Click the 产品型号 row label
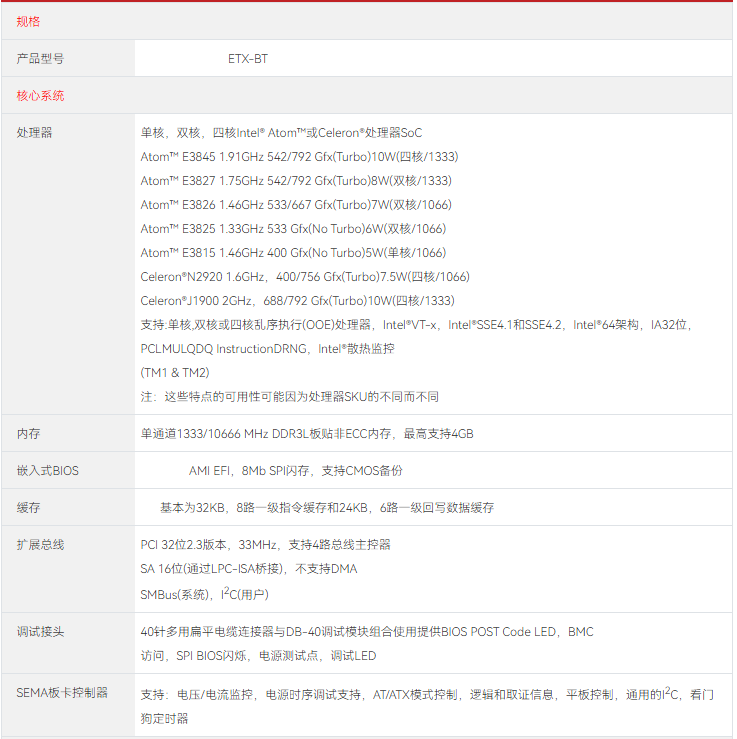Image resolution: width=737 pixels, height=739 pixels. pos(40,59)
